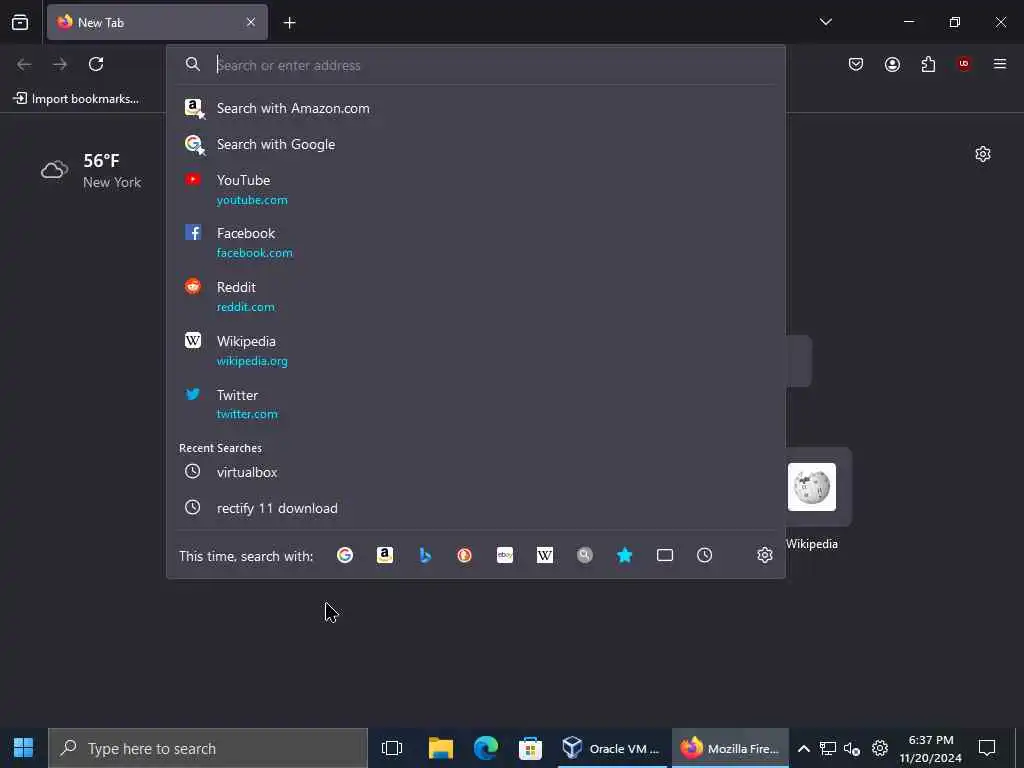Open the uBlock Origin extension icon
The image size is (1024, 768).
tap(964, 64)
